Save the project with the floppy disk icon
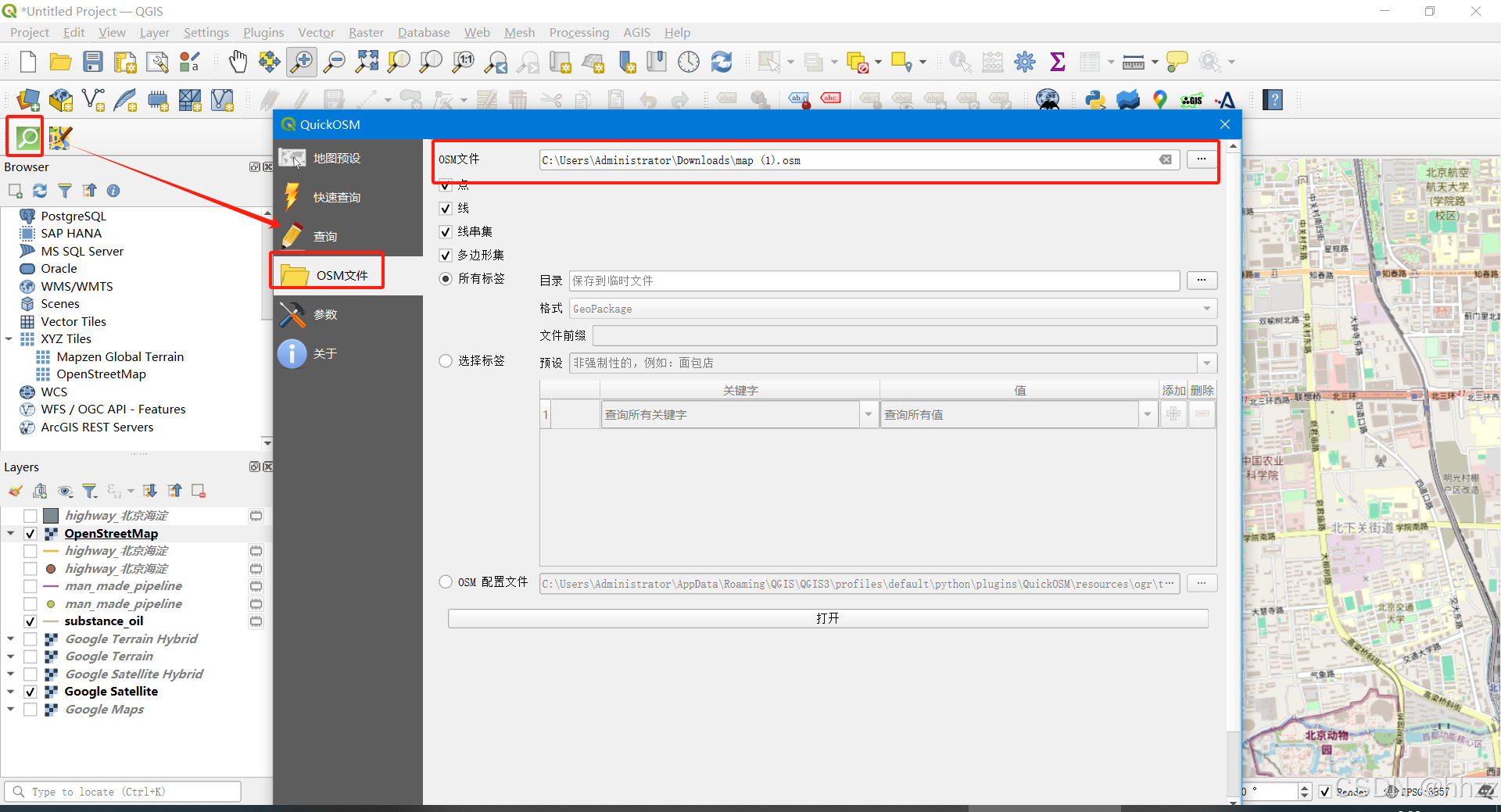Image resolution: width=1501 pixels, height=812 pixels. click(93, 62)
